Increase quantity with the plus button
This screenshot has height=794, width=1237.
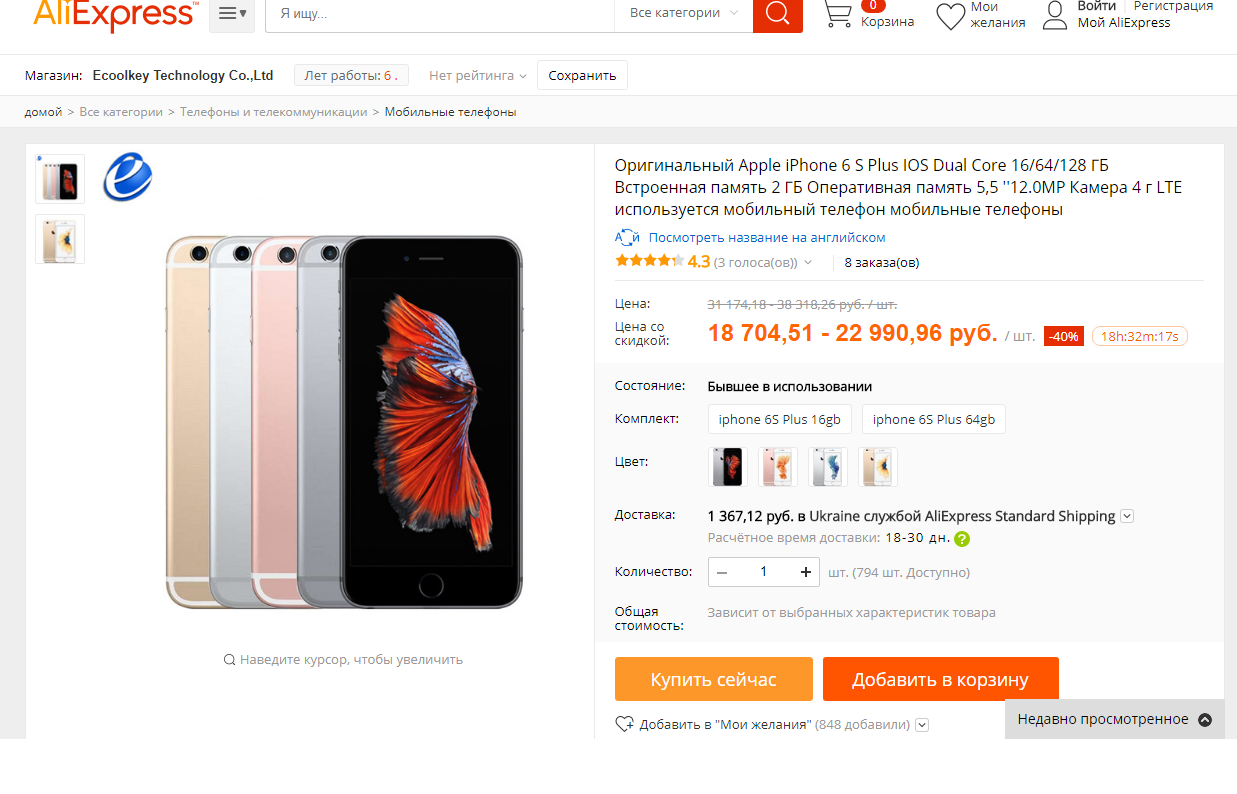[806, 572]
